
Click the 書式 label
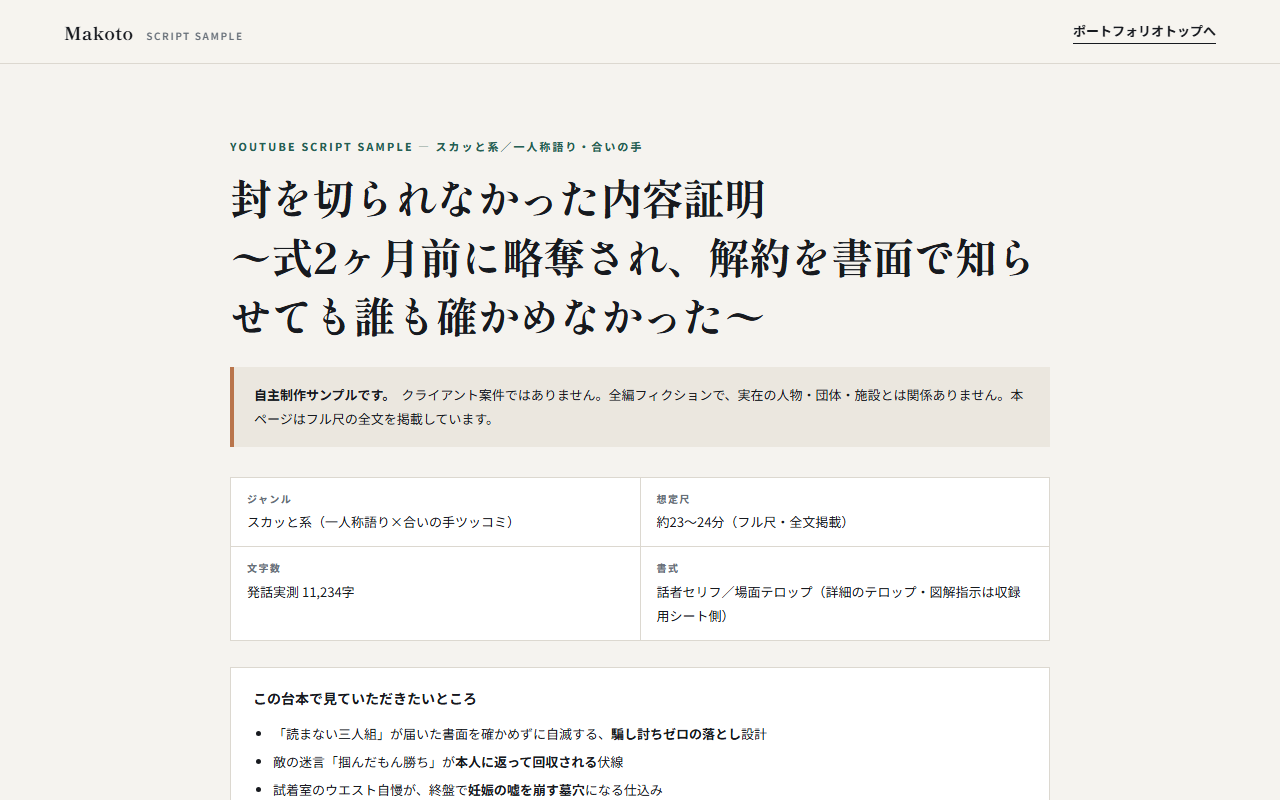coord(667,568)
